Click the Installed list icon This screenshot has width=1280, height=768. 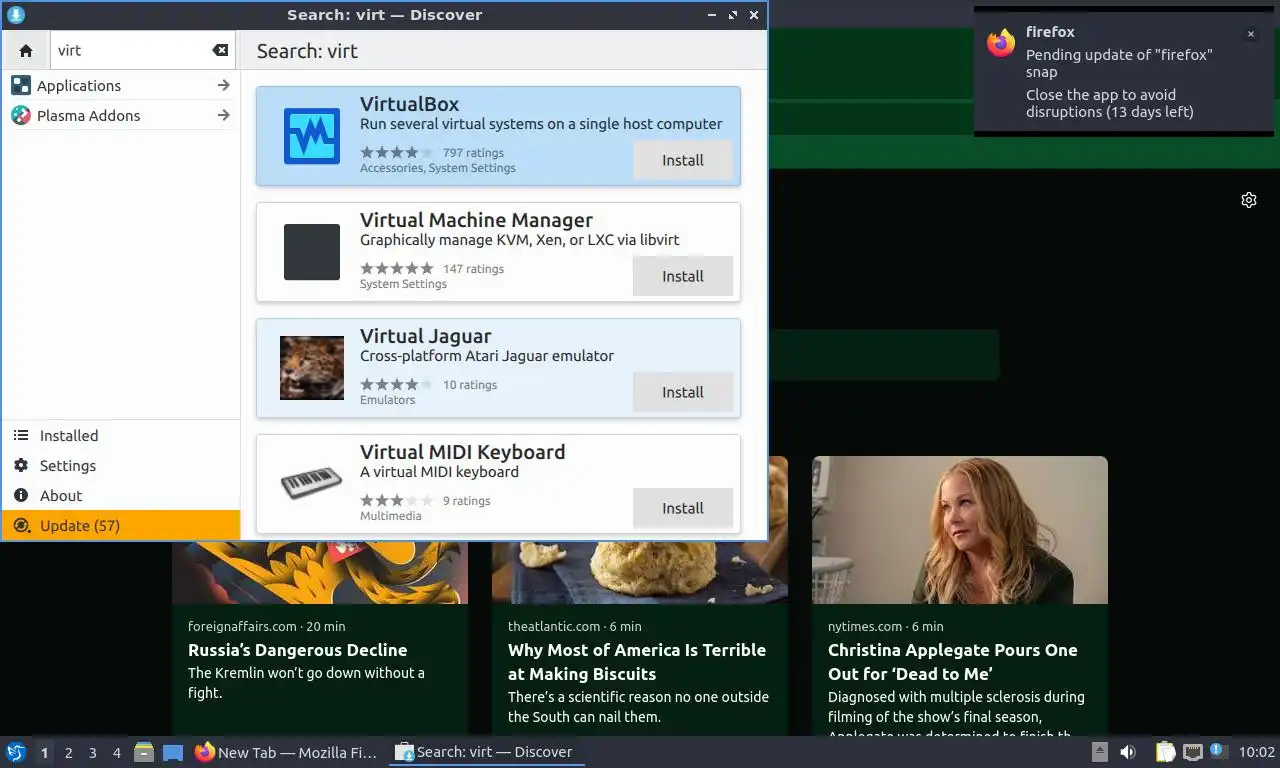pyautogui.click(x=20, y=436)
